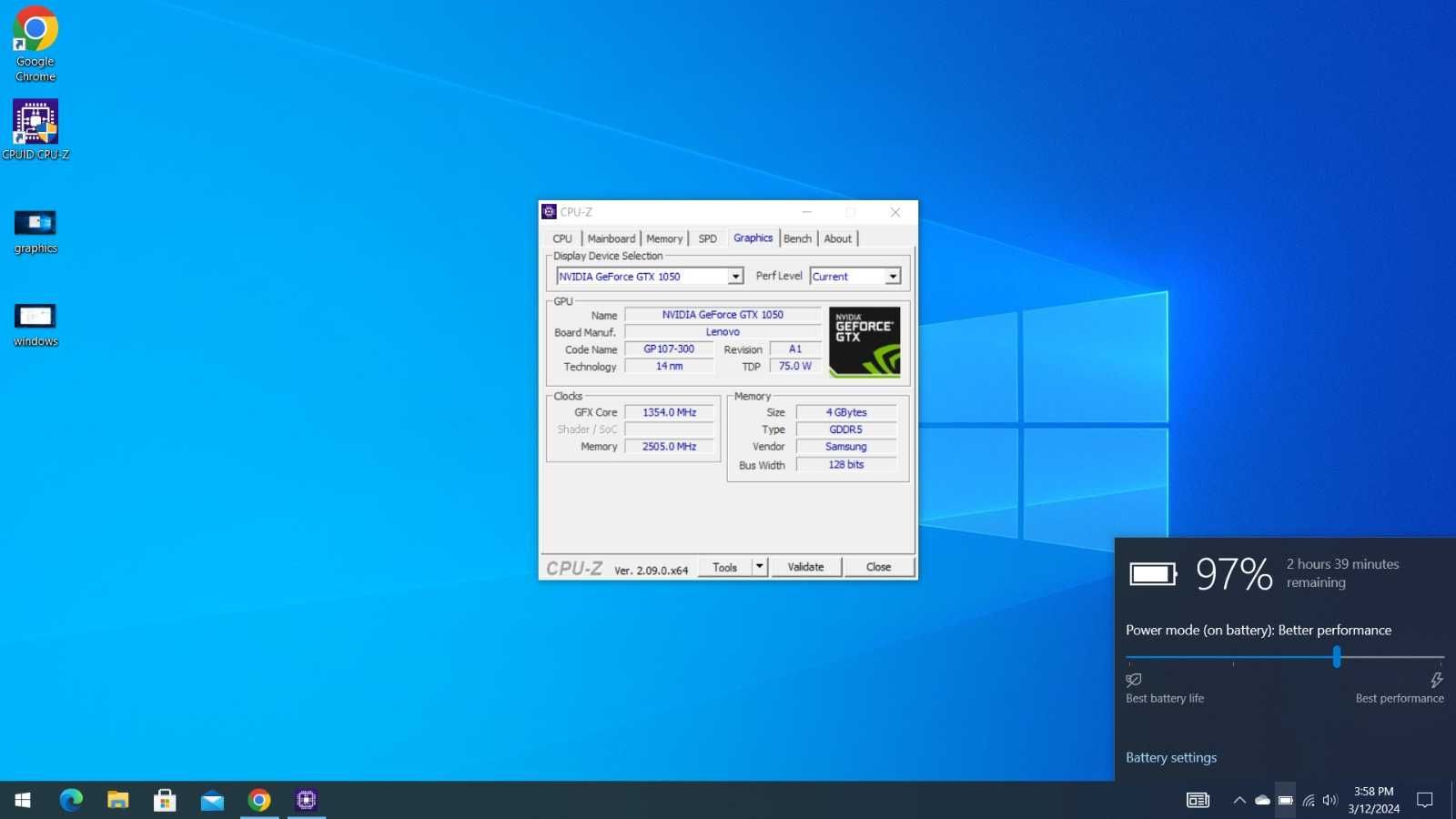
Task: Switch to the Memory tab
Action: 664,238
